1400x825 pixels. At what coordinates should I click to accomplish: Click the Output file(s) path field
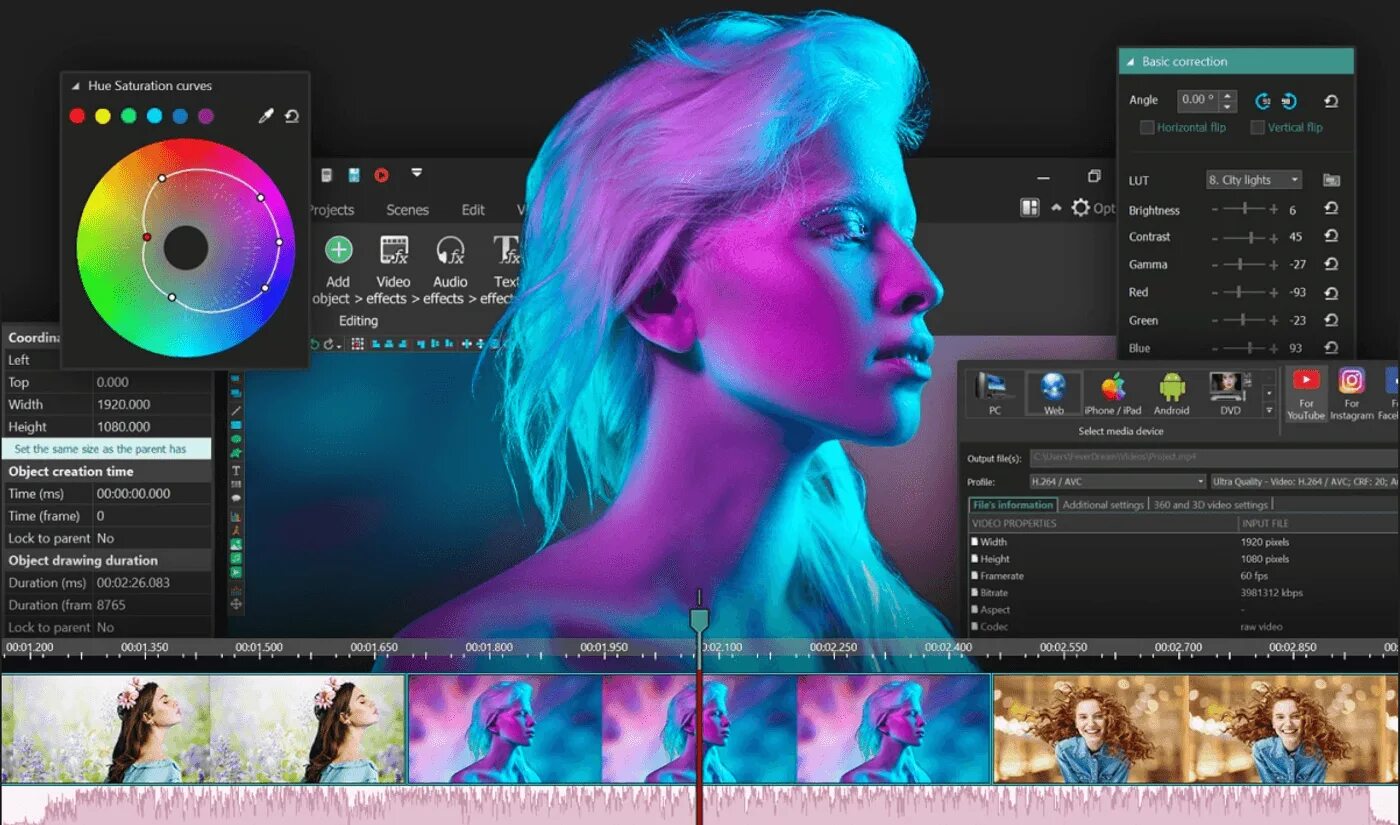(1213, 458)
